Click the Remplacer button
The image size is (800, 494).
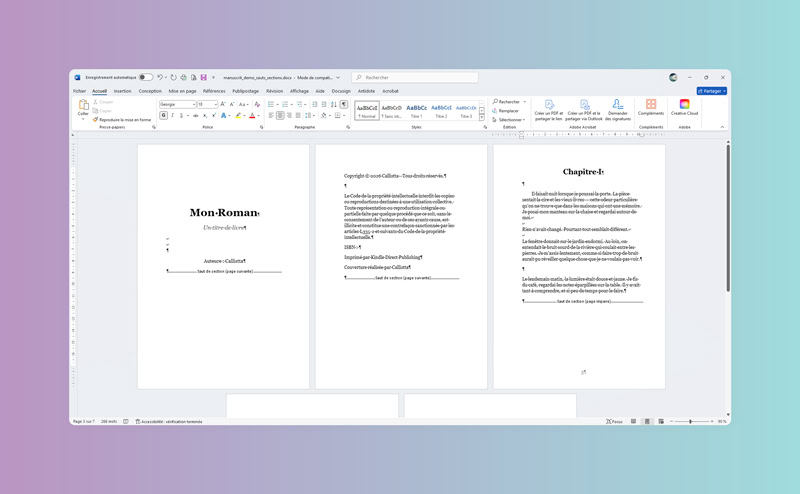506,111
